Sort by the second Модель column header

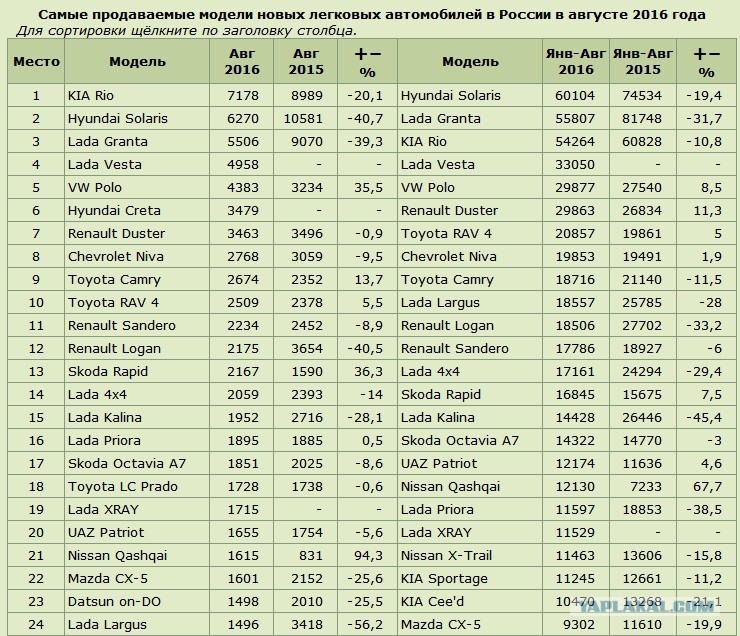click(x=470, y=61)
